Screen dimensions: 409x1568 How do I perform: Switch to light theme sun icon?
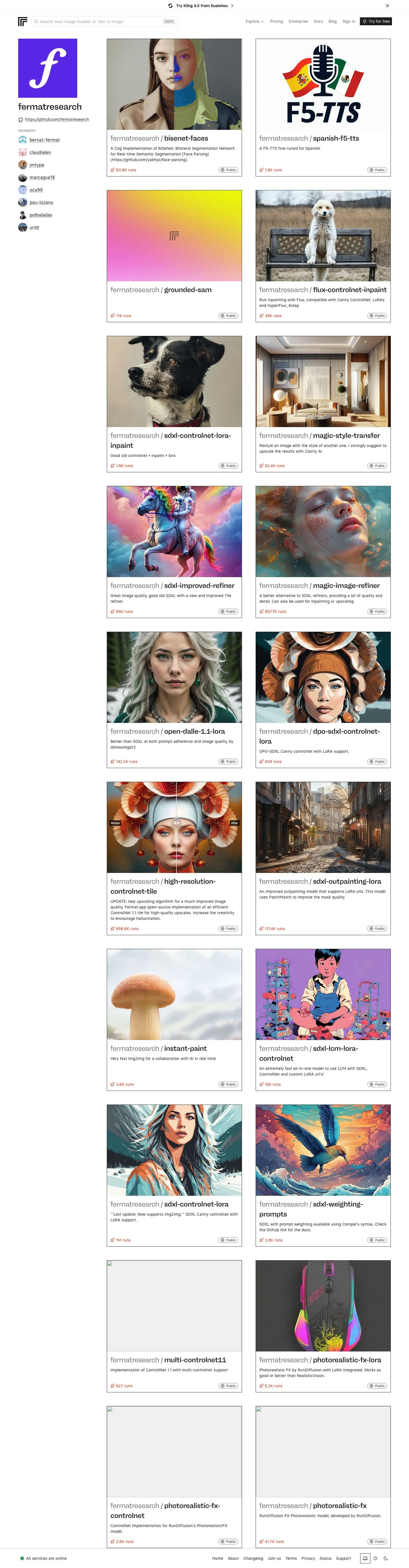click(375, 1558)
